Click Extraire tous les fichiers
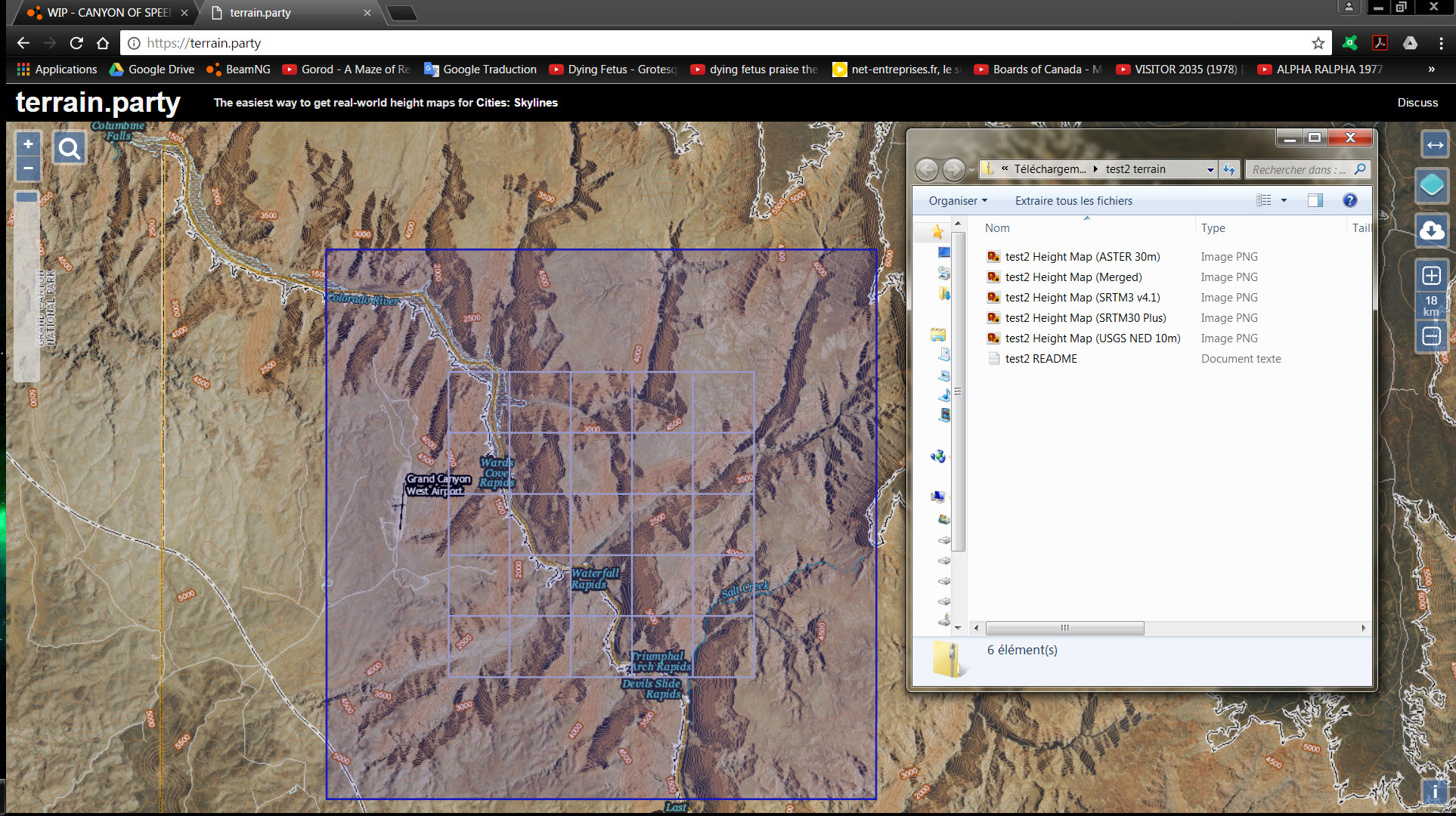 tap(1073, 200)
